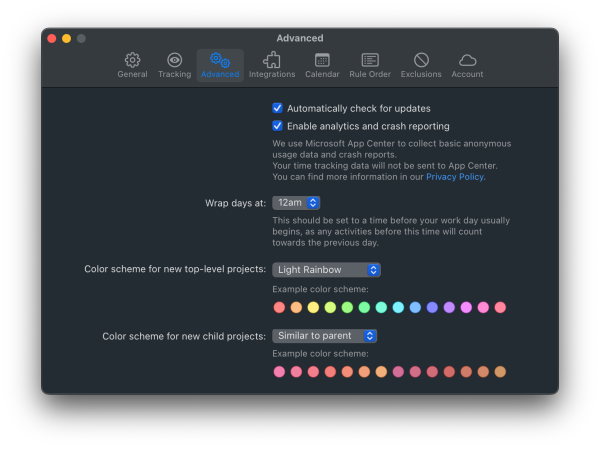Open the Rule Order list icon
Screen dimensions: 600x449
click(x=370, y=61)
